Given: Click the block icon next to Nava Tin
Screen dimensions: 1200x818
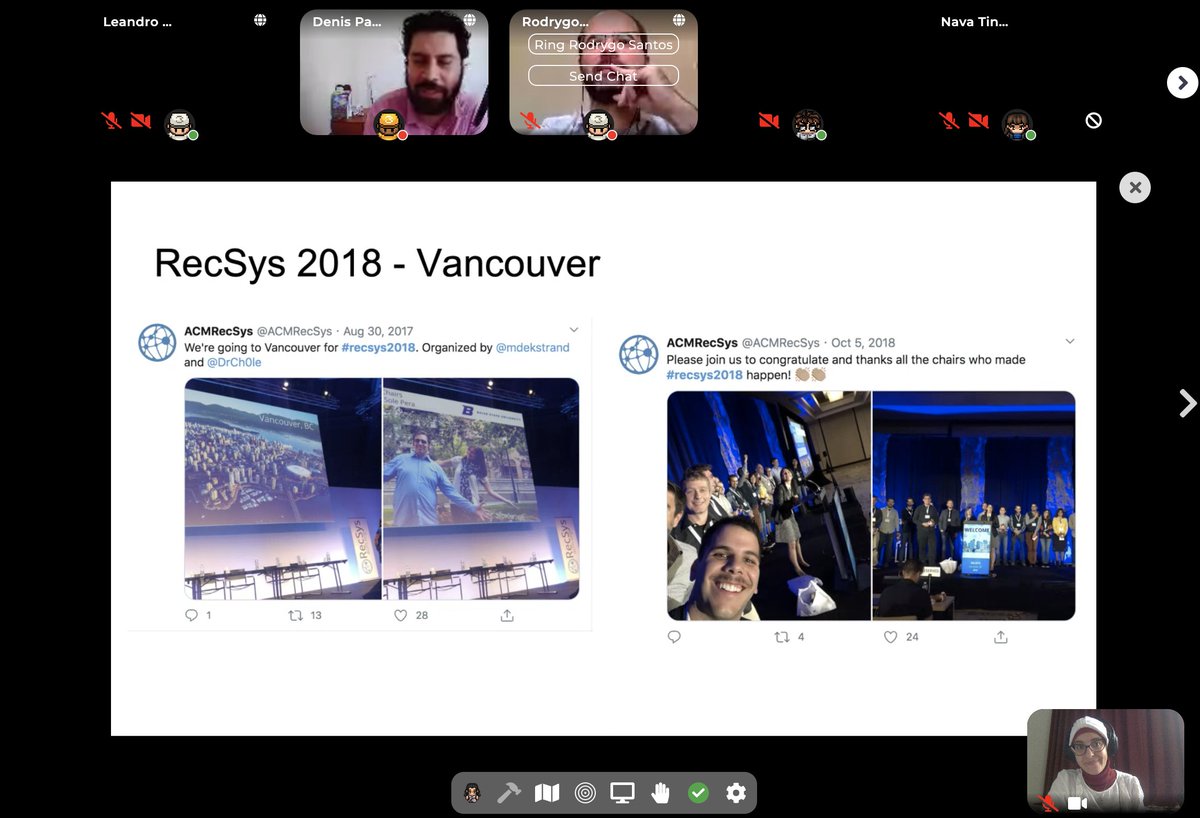Looking at the screenshot, I should coord(1094,121).
